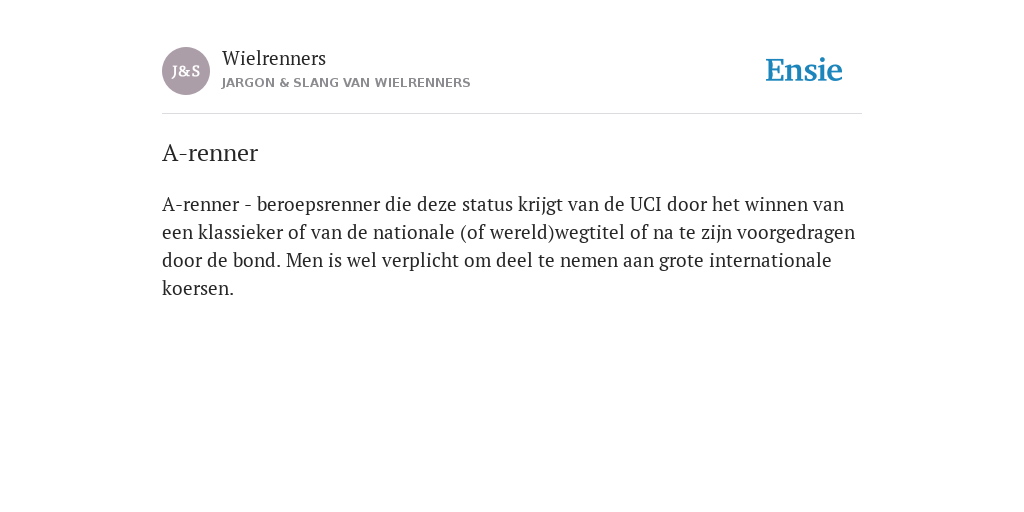This screenshot has height=512, width=1024.
Task: Click the final word koersen
Action: click(198, 289)
